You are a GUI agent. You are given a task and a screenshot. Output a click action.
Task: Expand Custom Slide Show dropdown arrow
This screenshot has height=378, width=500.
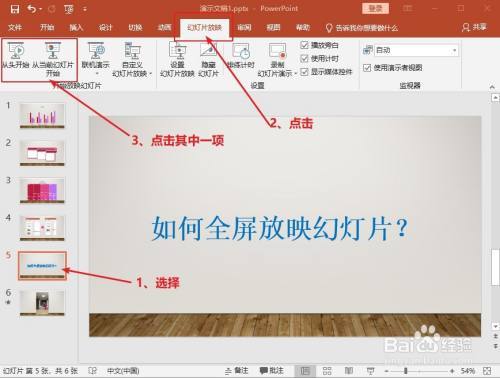[x=151, y=74]
